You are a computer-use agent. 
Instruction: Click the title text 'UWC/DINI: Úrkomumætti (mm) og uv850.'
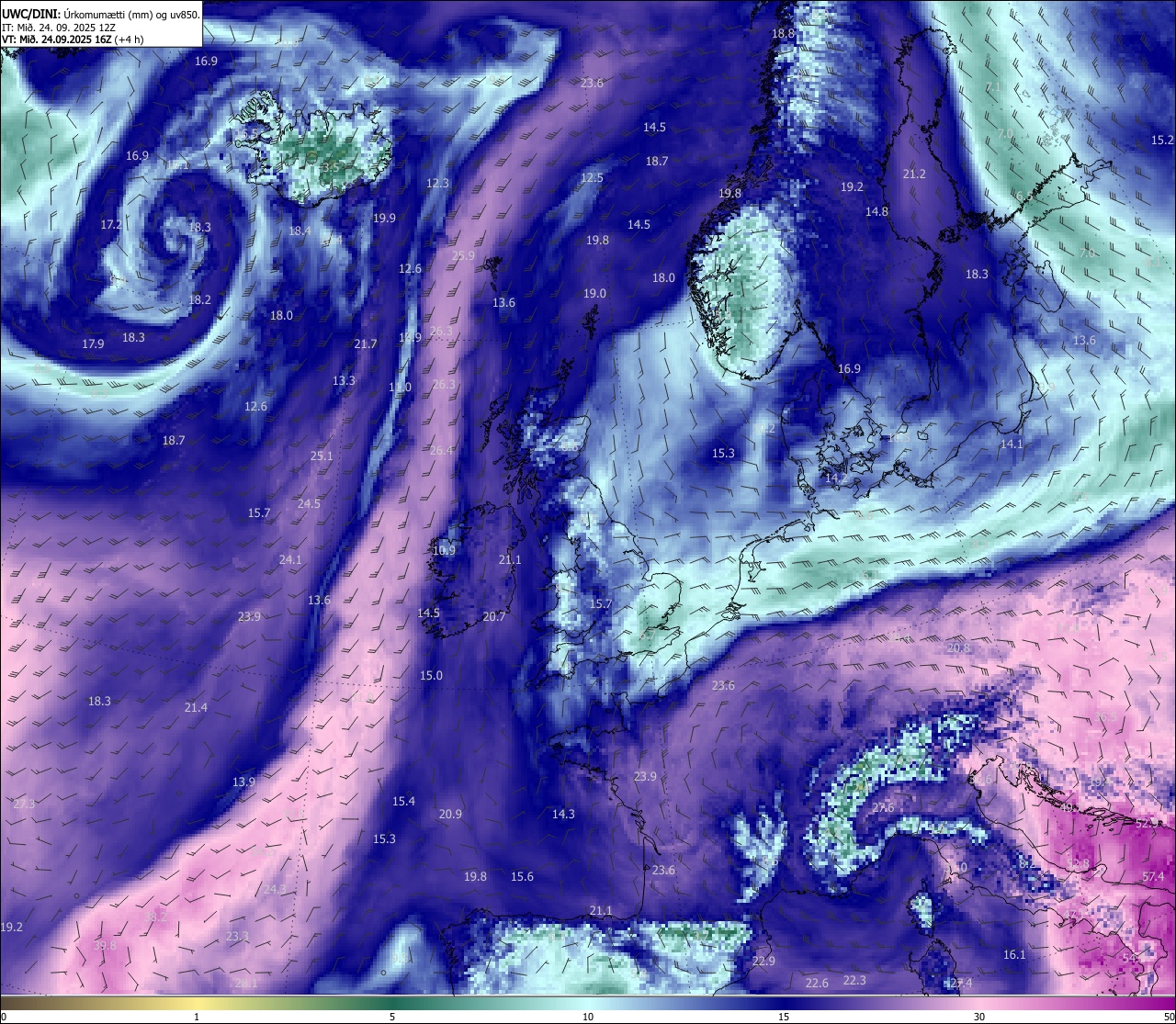[101, 15]
